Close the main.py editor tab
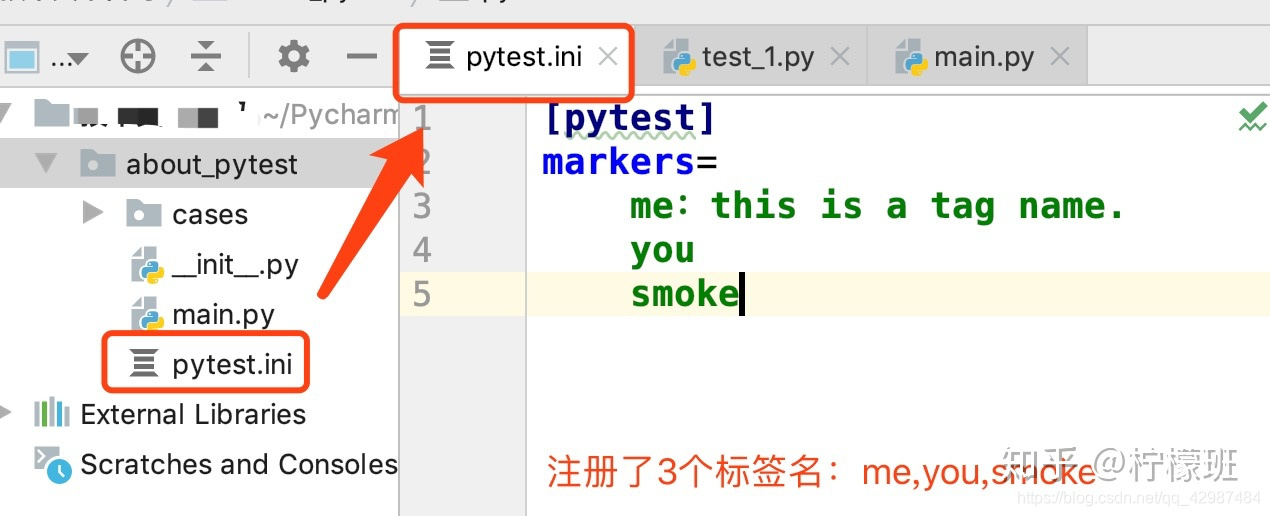1270x516 pixels. 1060,57
